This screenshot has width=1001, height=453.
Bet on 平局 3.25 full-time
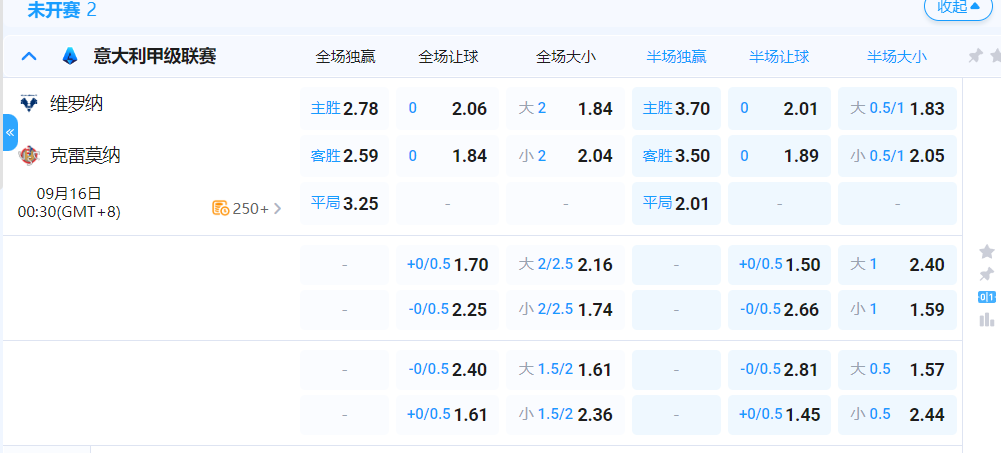344,204
